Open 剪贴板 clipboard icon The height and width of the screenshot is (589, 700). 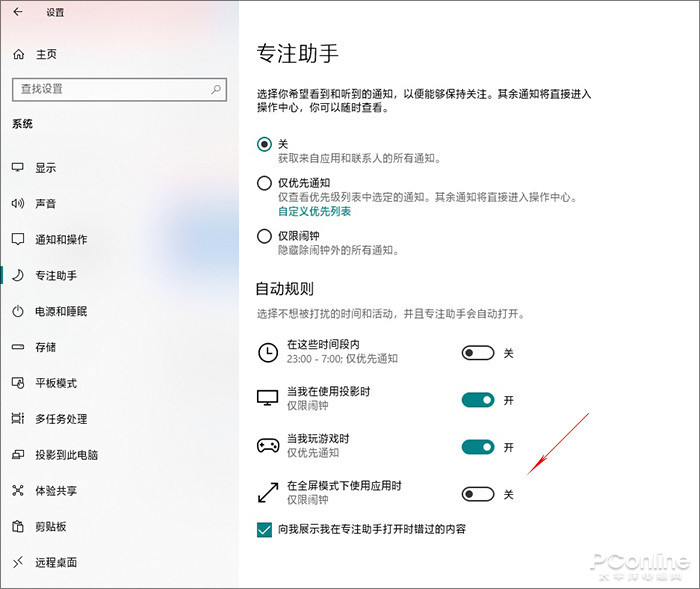pyautogui.click(x=17, y=526)
